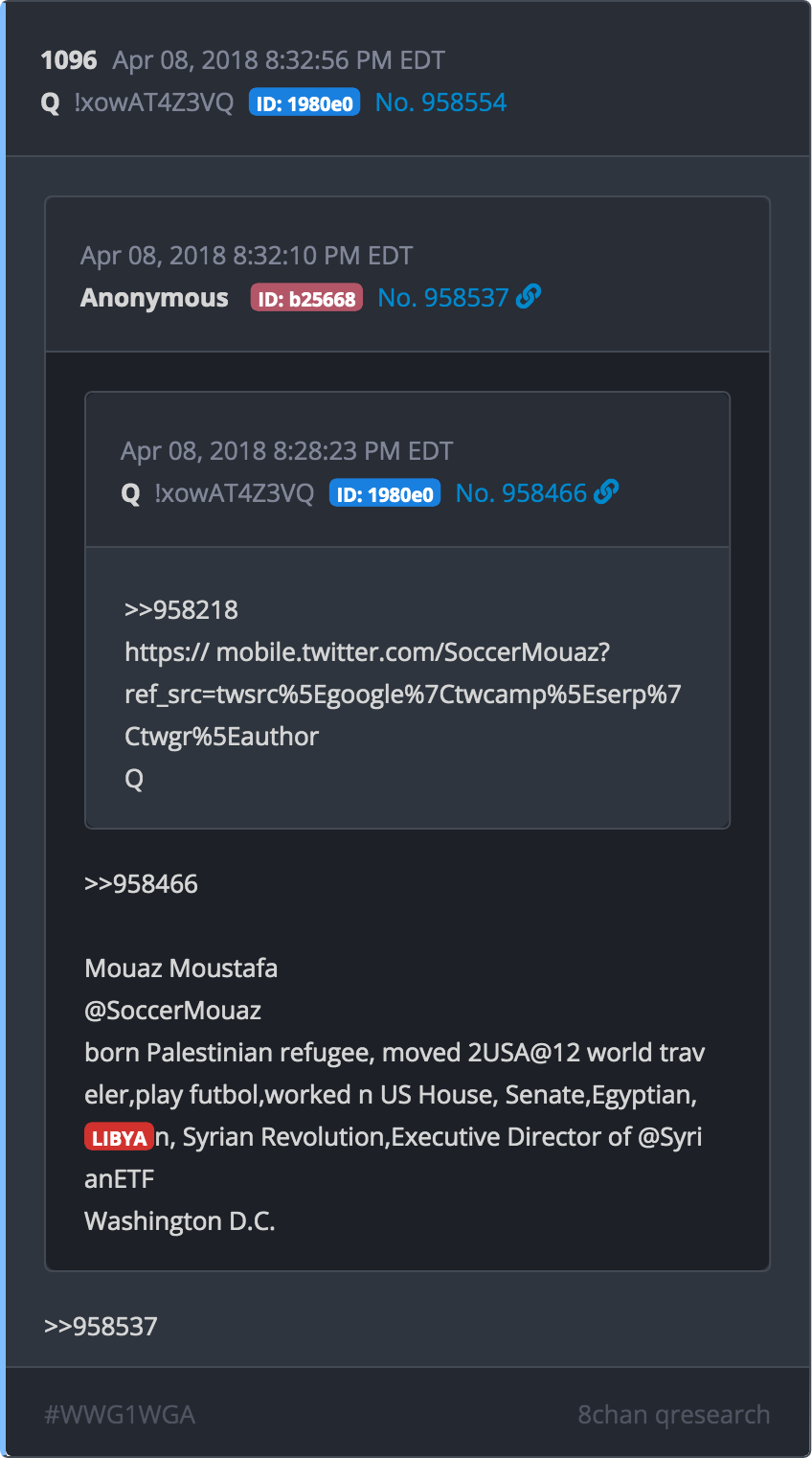Screen dimensions: 812x1458
Task: Open post No. 958554 link
Action: tap(440, 103)
